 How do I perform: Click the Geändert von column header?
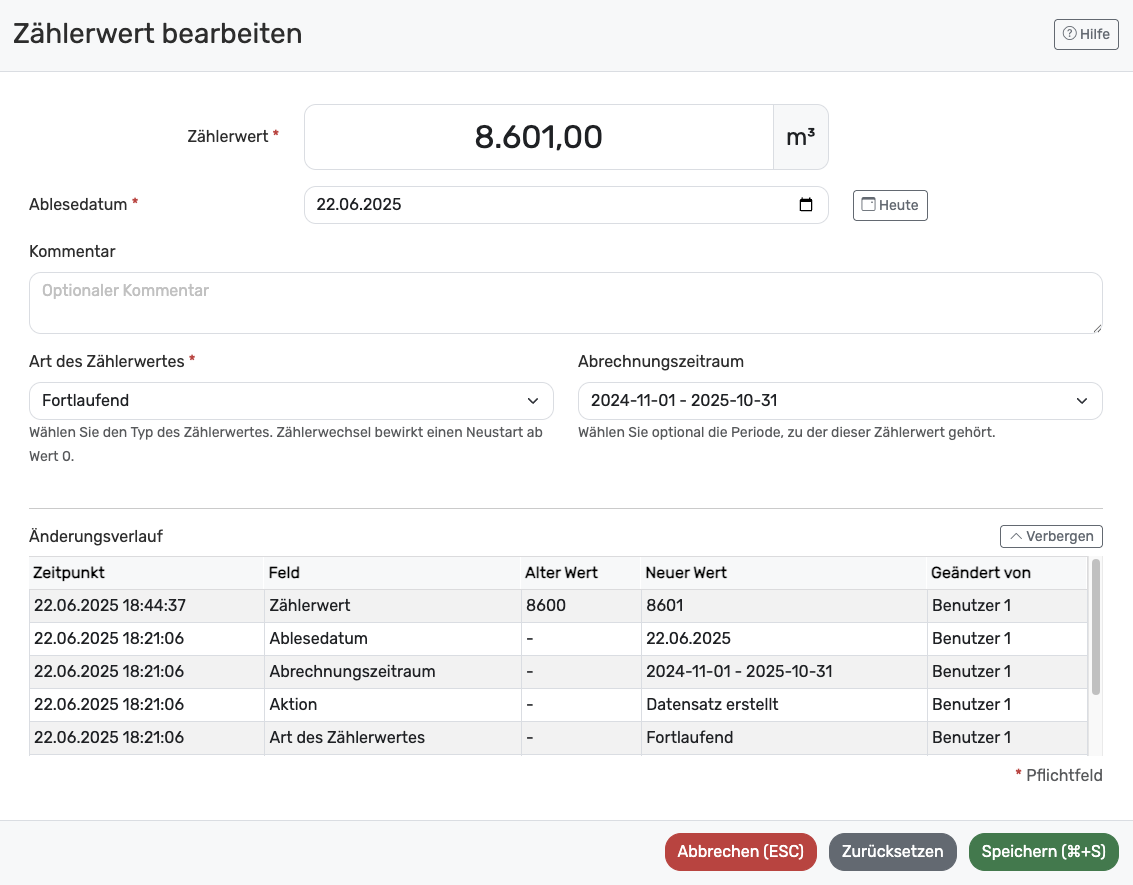tap(980, 573)
